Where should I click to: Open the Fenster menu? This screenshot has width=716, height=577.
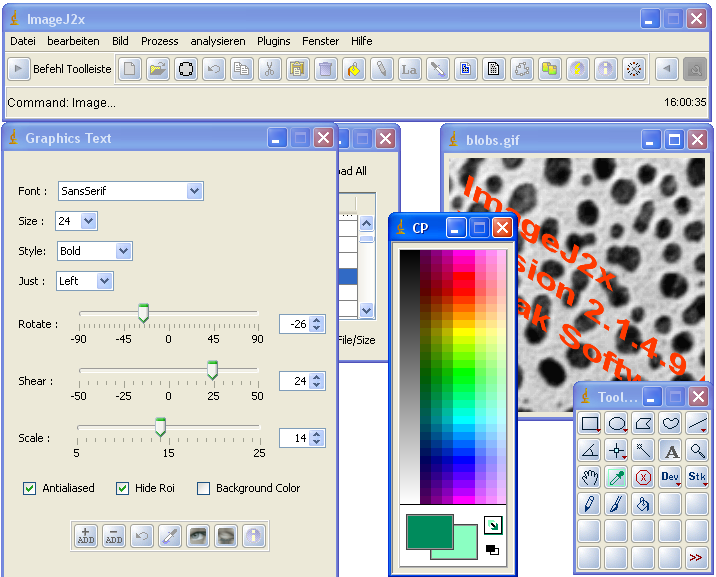coord(321,41)
